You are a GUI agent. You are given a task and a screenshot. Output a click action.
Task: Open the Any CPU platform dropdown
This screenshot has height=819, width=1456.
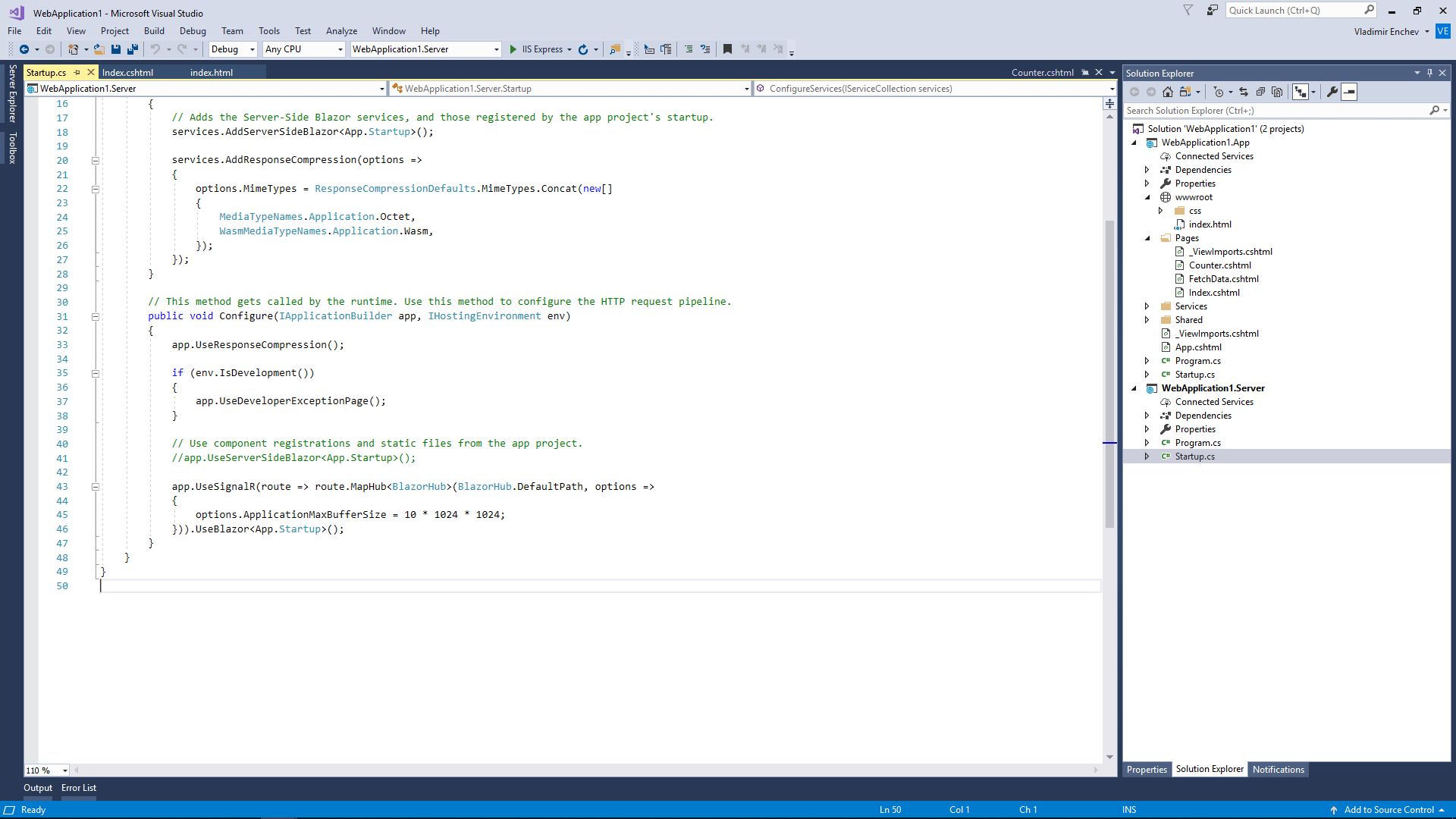(304, 49)
